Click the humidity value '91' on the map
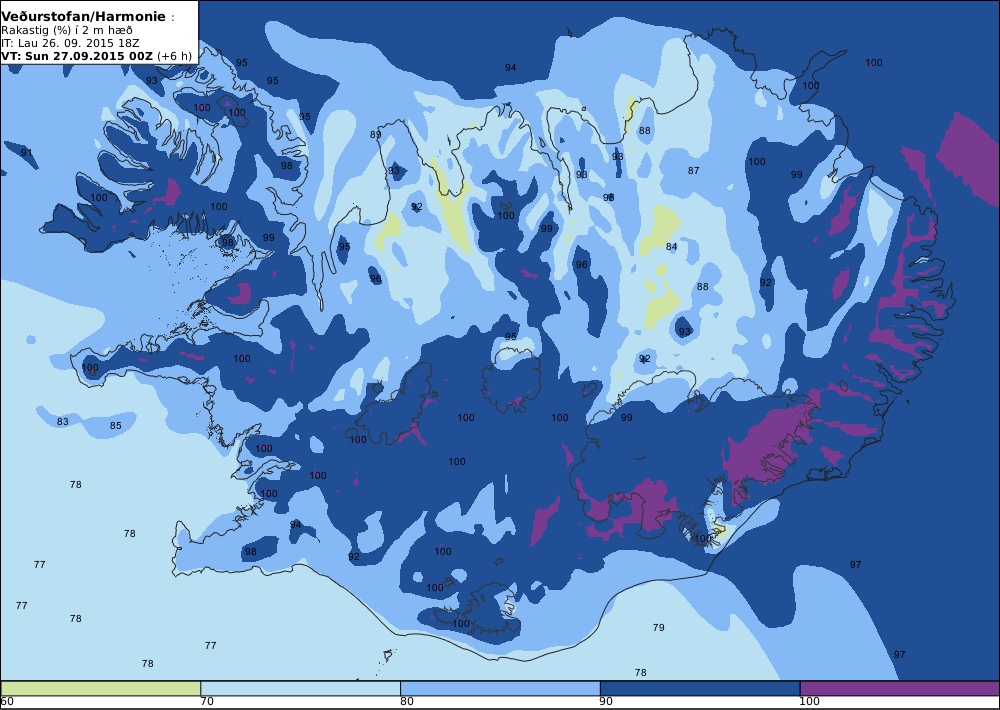Image resolution: width=1000 pixels, height=710 pixels. coord(26,152)
